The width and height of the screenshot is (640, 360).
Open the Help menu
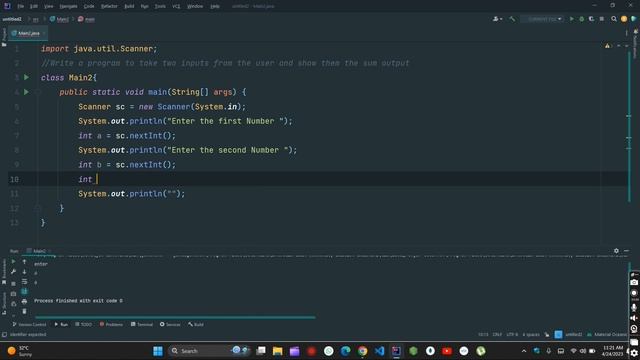215,6
